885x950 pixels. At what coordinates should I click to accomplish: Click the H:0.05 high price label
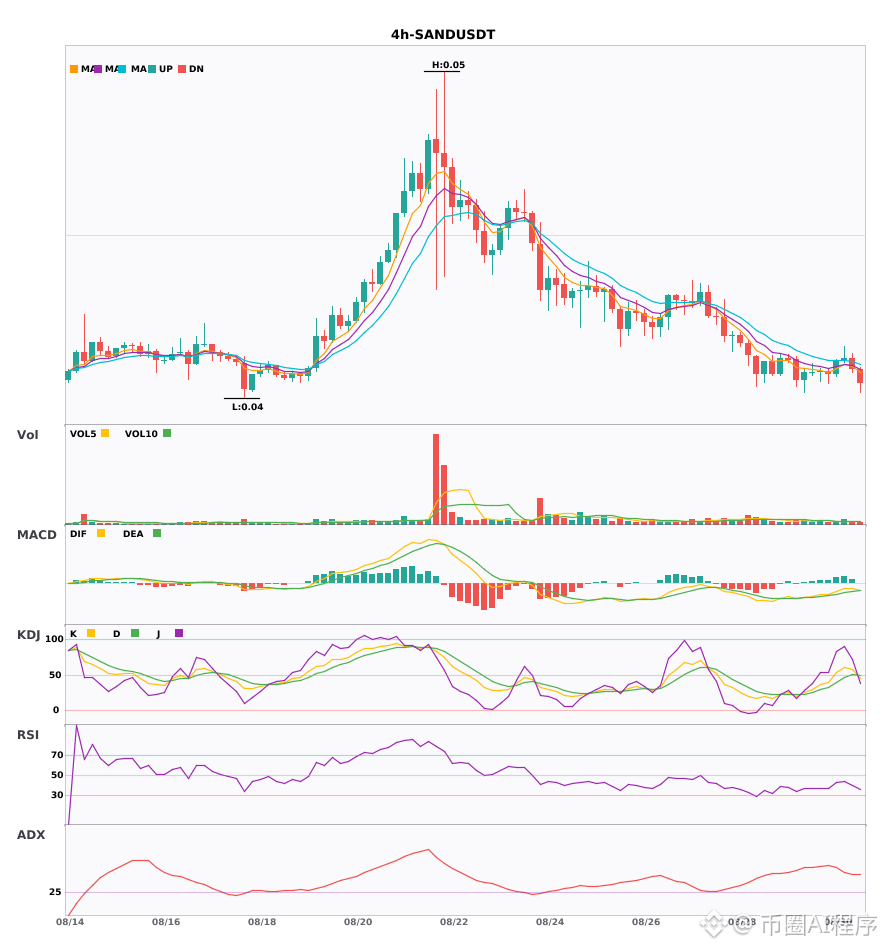click(x=448, y=65)
